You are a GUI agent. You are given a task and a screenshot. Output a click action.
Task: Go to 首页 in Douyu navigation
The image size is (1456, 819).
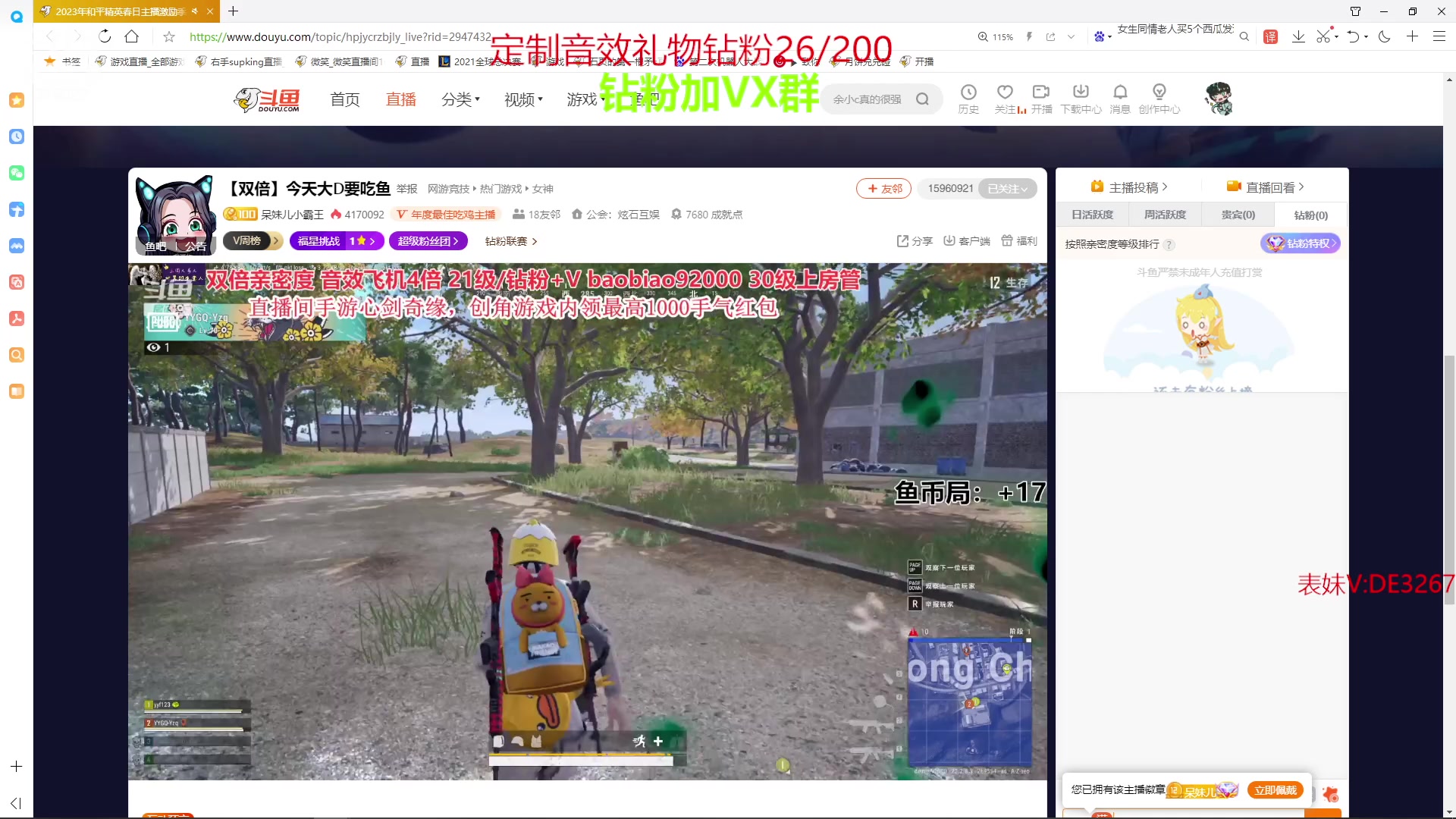(x=345, y=99)
